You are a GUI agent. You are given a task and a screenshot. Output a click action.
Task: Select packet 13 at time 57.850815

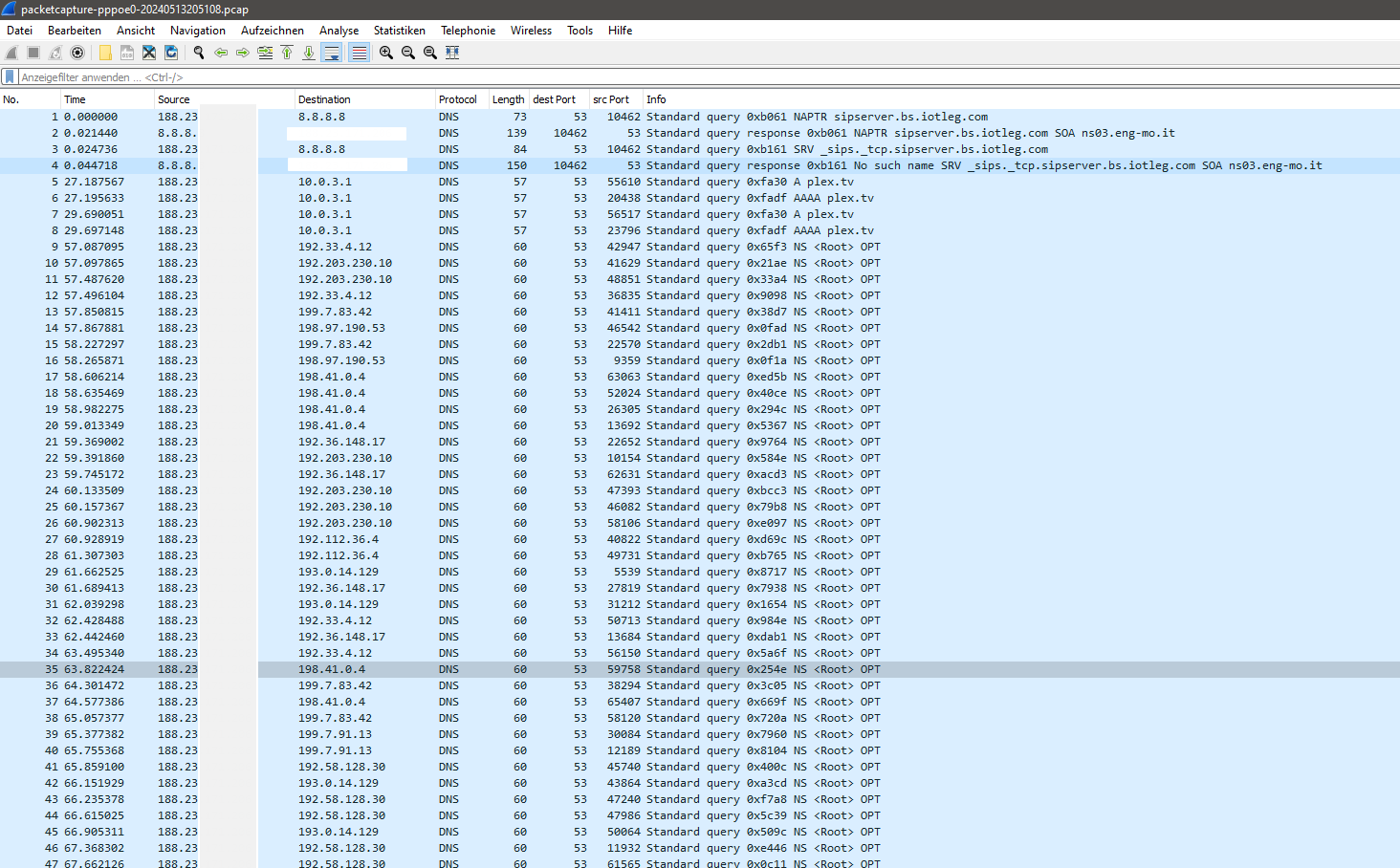(x=700, y=312)
